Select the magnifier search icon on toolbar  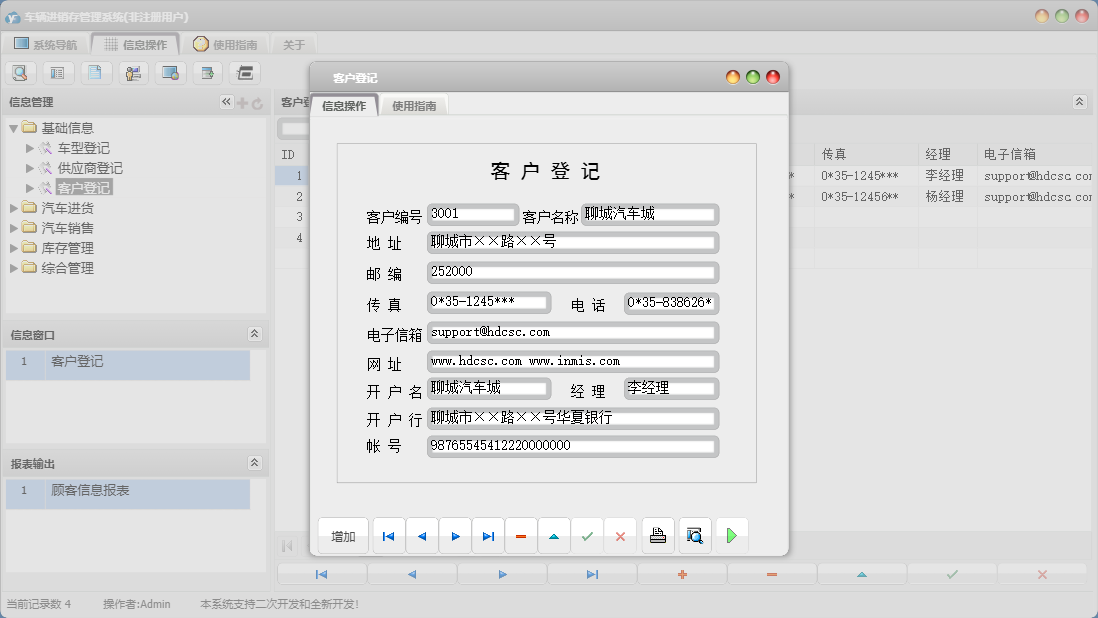click(x=21, y=72)
